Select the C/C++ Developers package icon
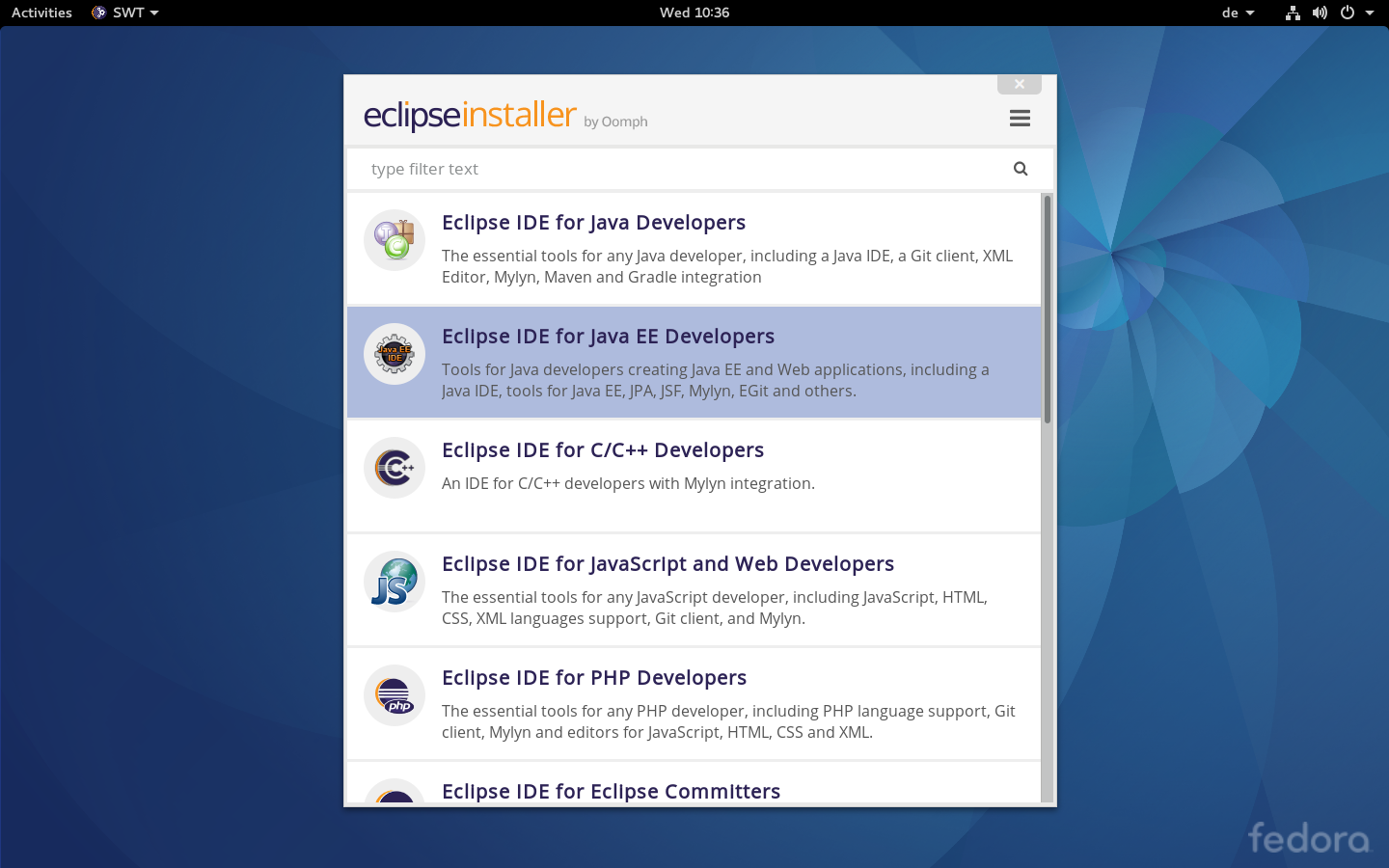 tap(394, 468)
